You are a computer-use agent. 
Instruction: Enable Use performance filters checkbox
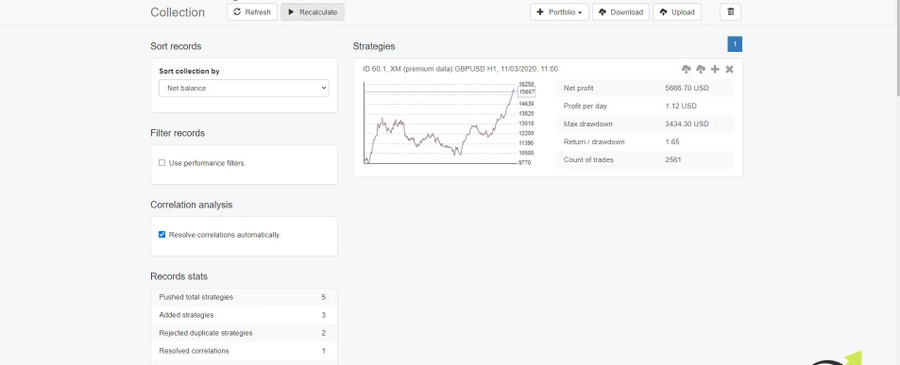point(162,163)
